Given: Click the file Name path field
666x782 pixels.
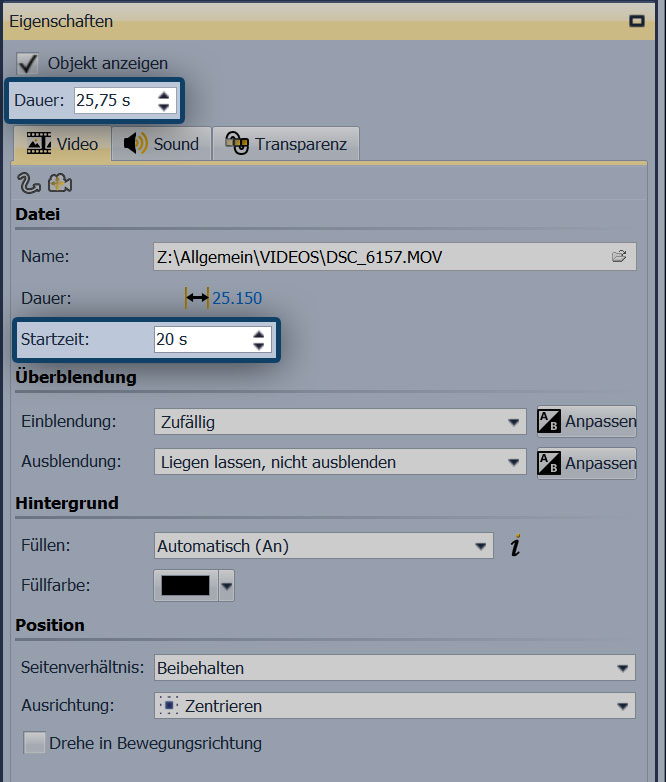Looking at the screenshot, I should pos(395,256).
